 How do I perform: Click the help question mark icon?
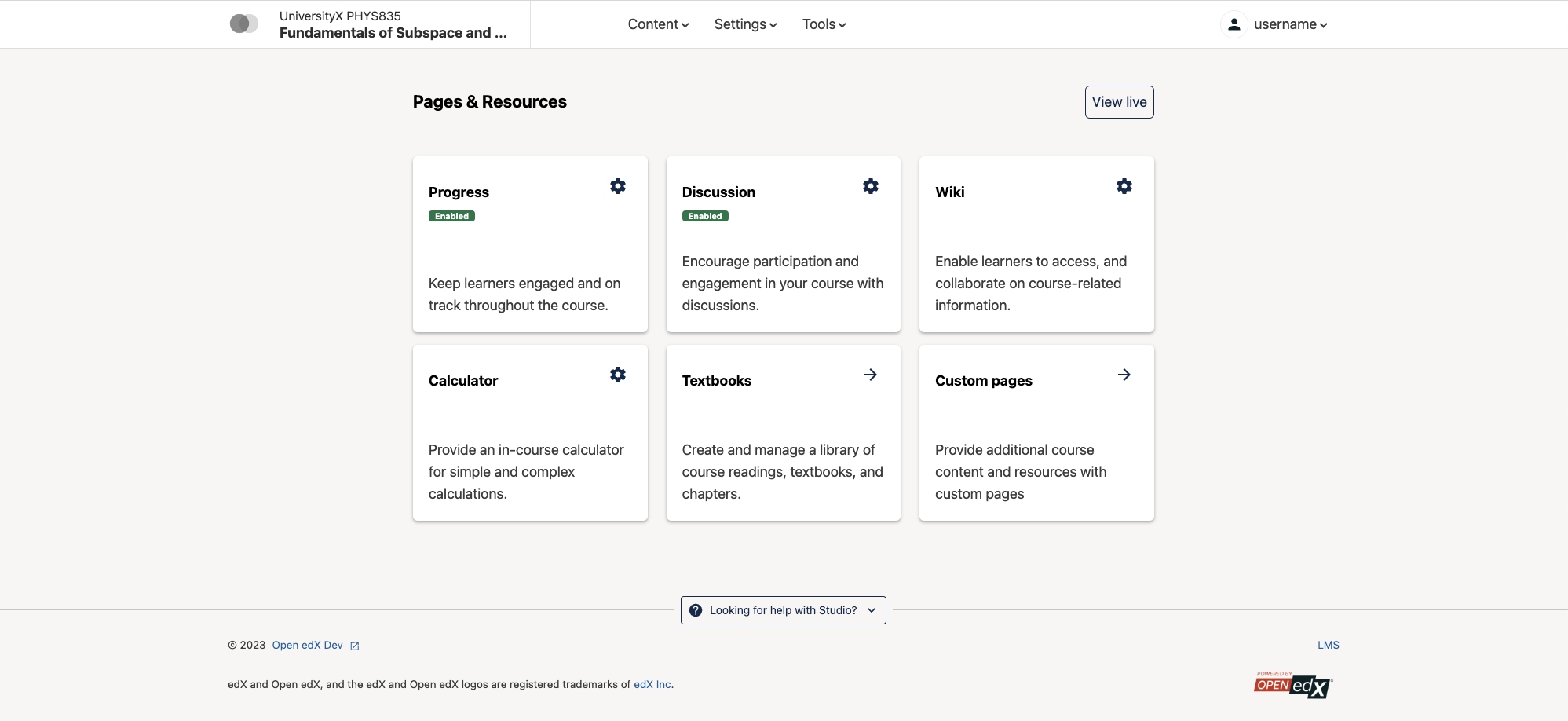pyautogui.click(x=696, y=610)
